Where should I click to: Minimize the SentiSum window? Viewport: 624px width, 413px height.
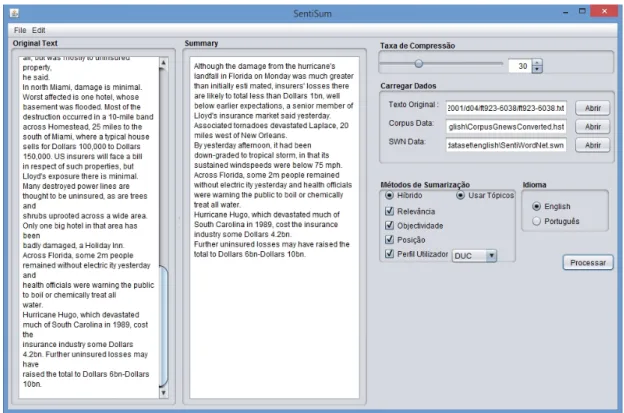click(x=566, y=13)
